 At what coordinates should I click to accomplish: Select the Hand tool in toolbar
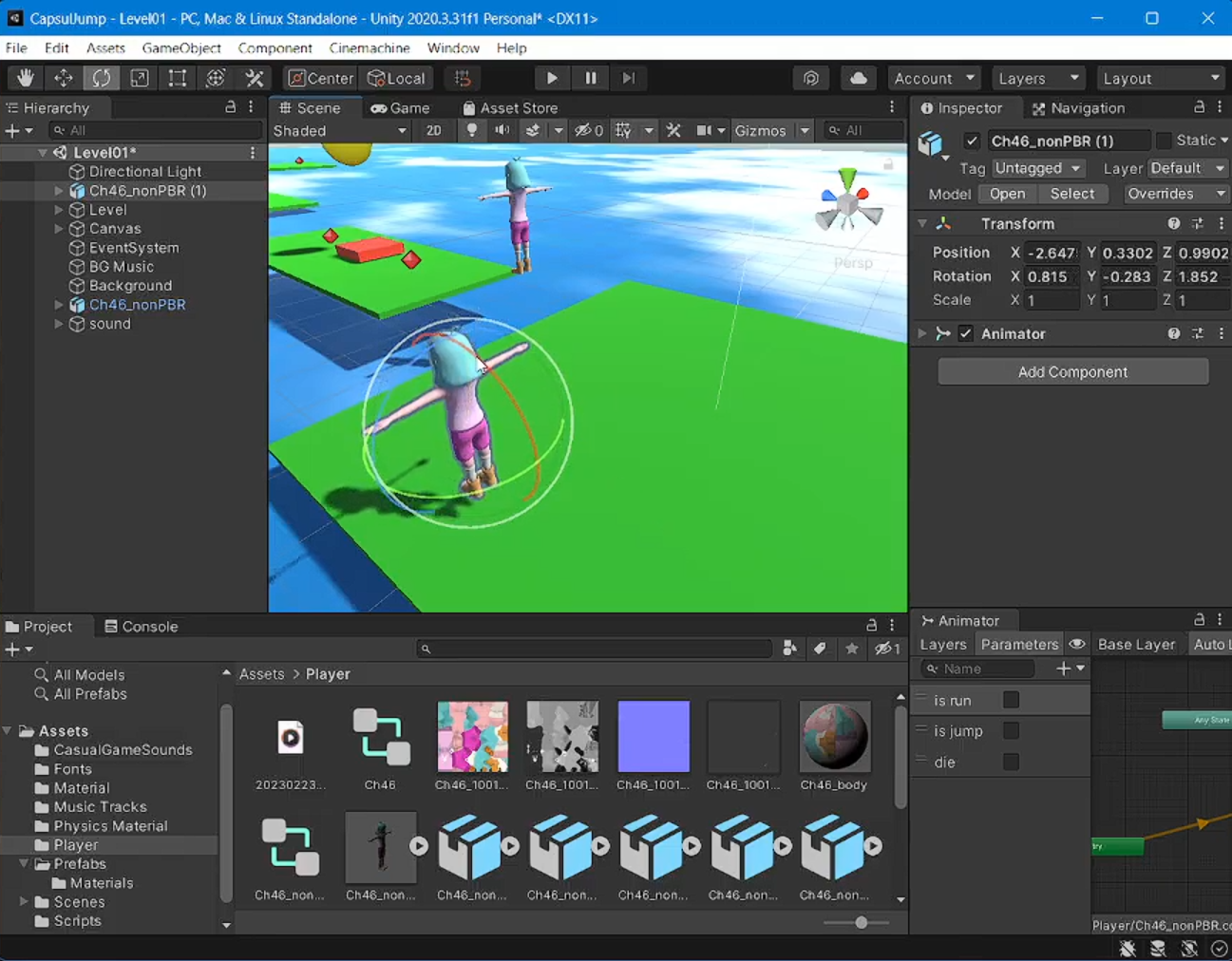coord(26,78)
